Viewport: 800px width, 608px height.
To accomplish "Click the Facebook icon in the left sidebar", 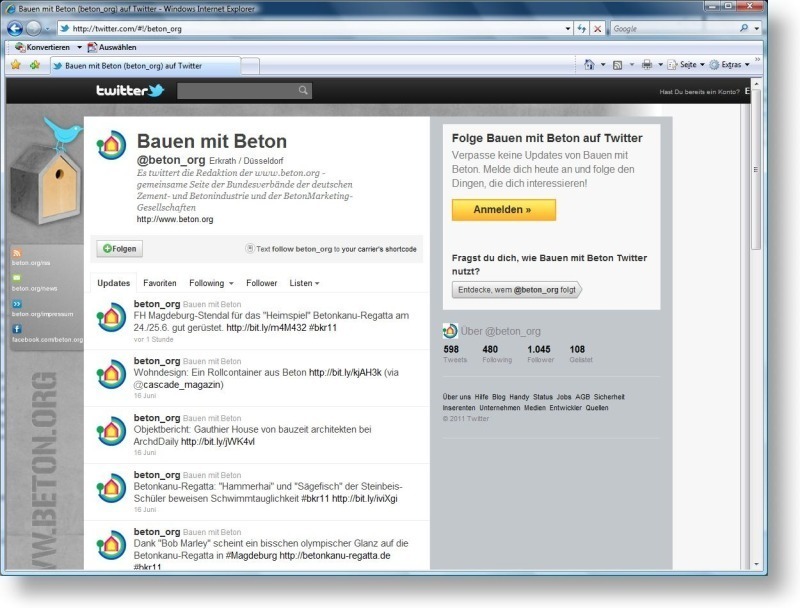I will [17, 329].
